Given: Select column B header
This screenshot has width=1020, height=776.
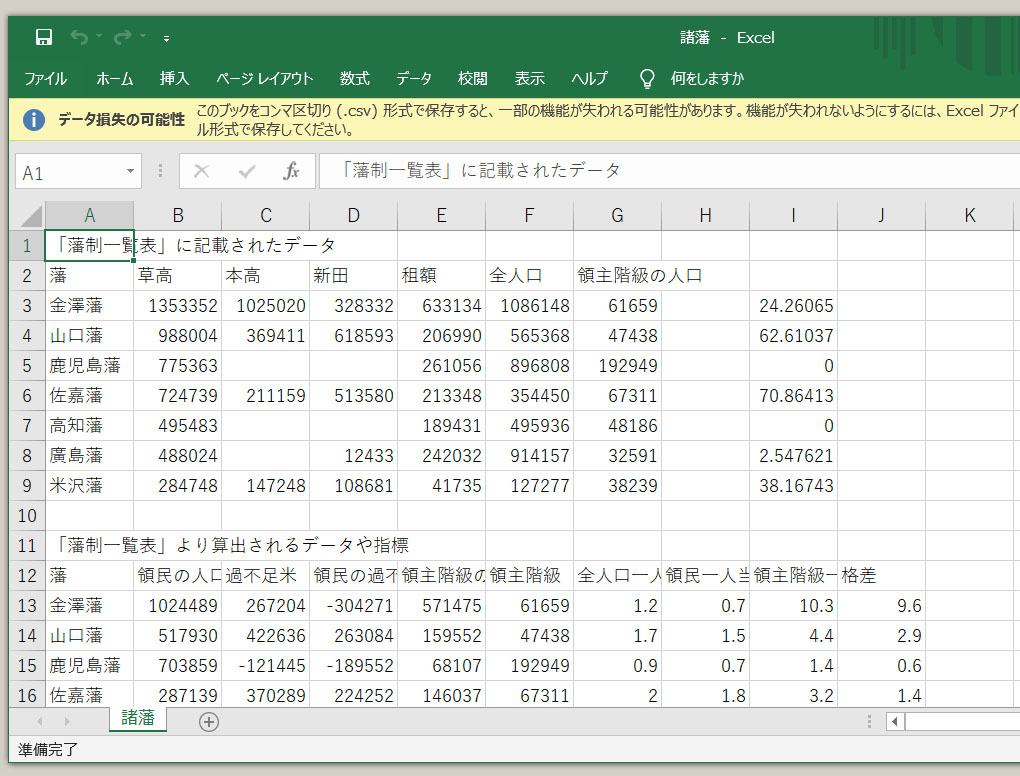Looking at the screenshot, I should [178, 215].
